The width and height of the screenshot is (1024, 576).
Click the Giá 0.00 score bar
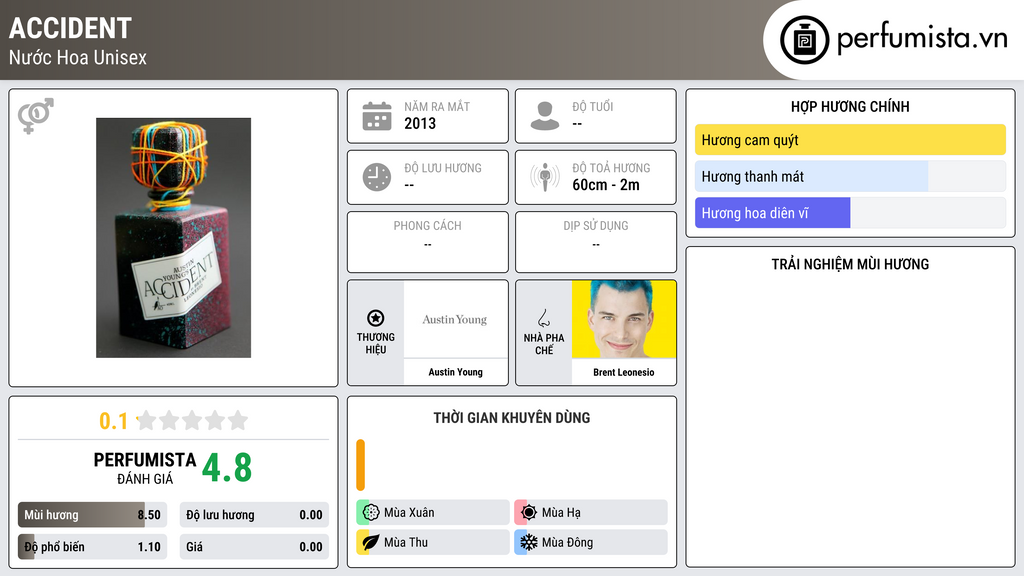(x=254, y=547)
